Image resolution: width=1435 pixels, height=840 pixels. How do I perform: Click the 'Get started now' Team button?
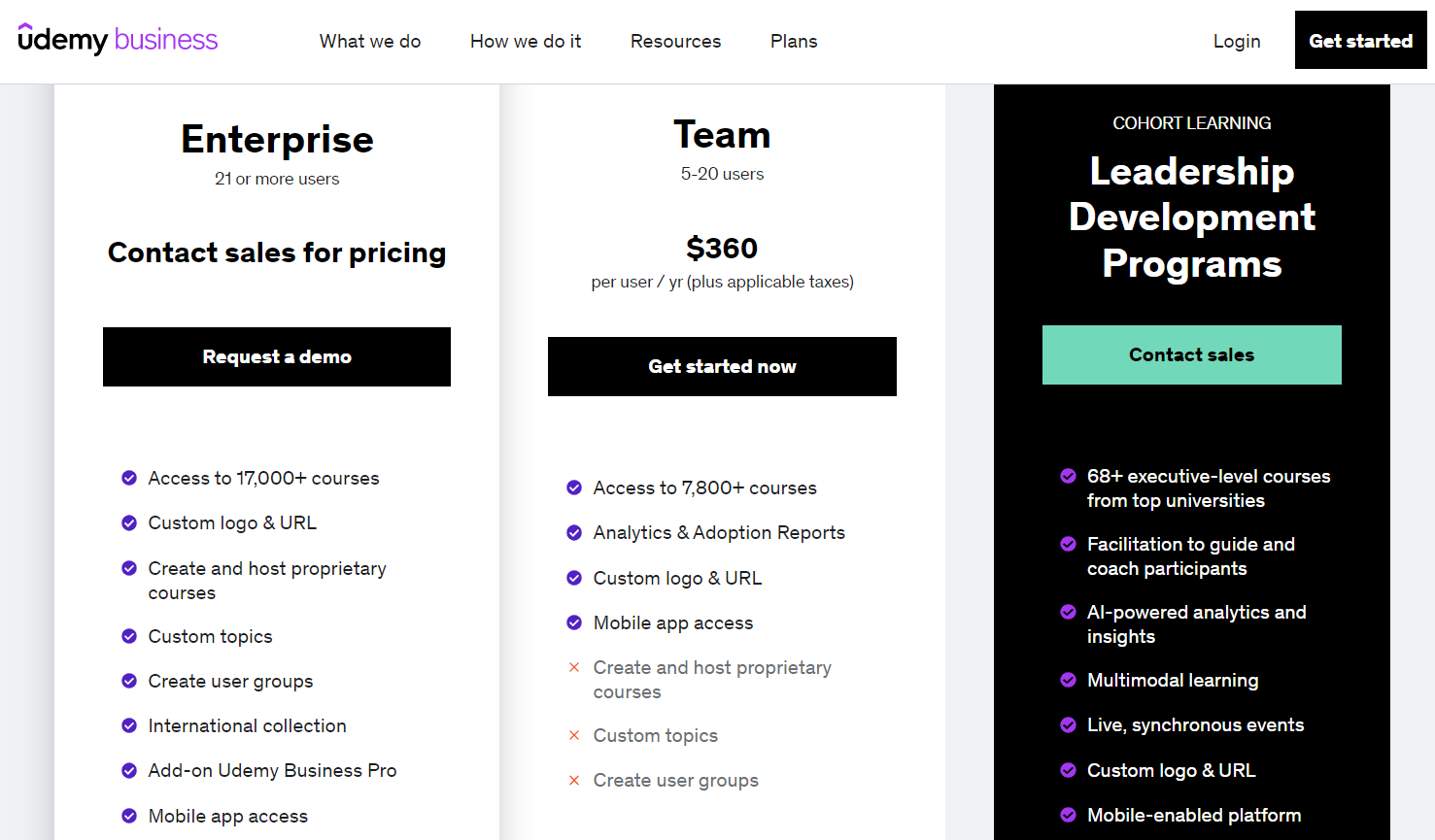(x=722, y=366)
